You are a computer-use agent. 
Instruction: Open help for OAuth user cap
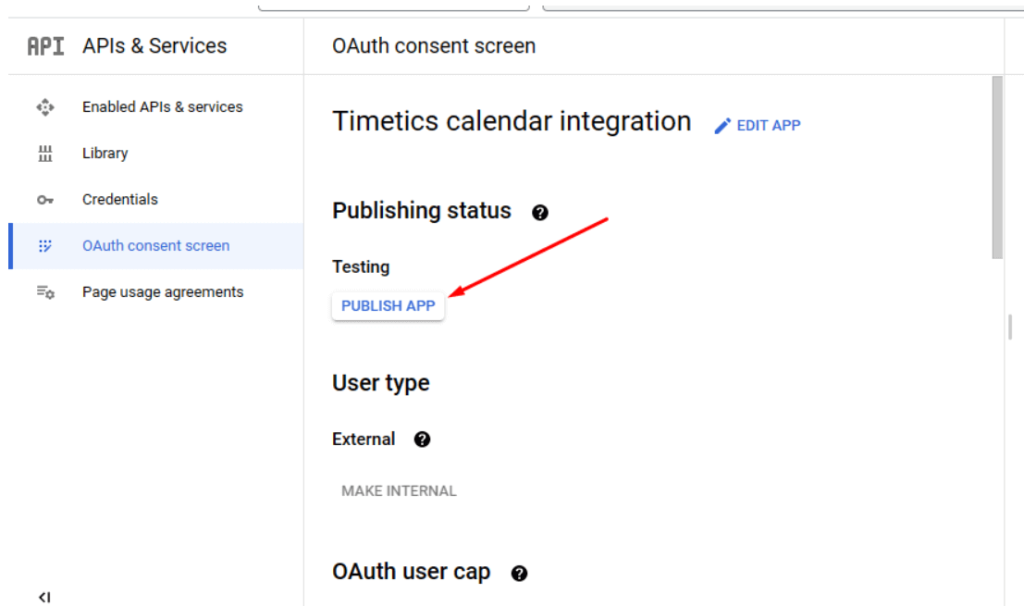pos(519,573)
